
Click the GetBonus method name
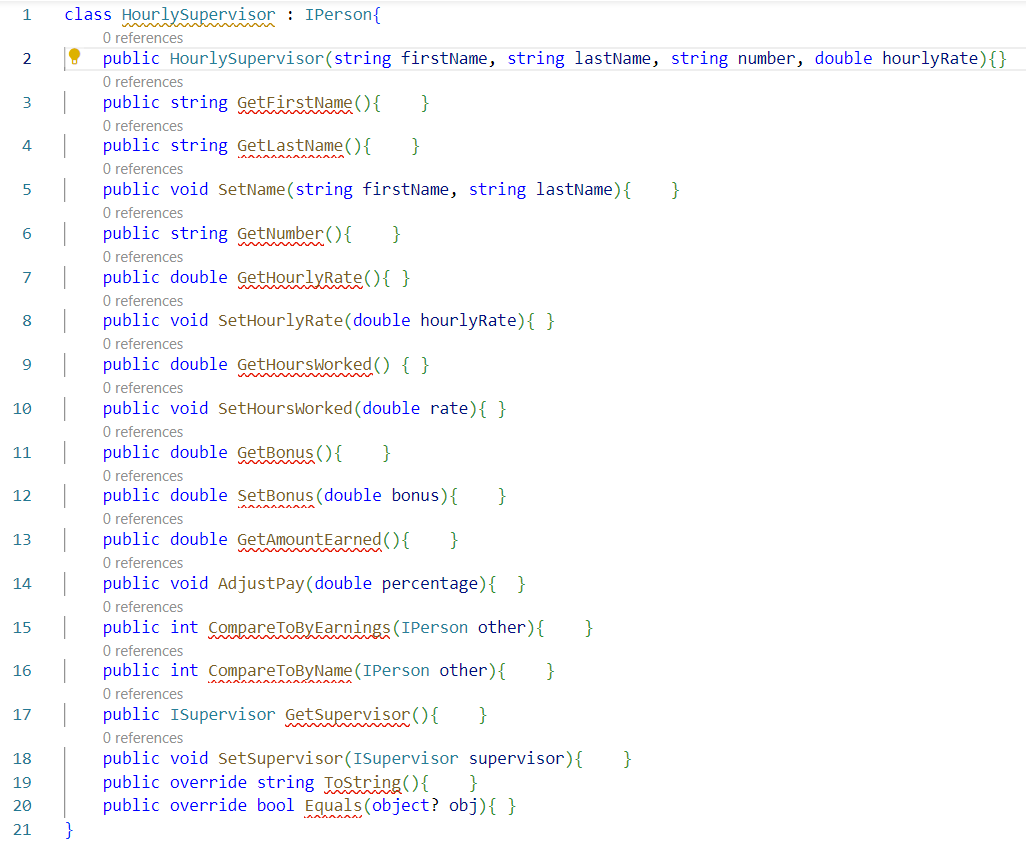coord(275,452)
